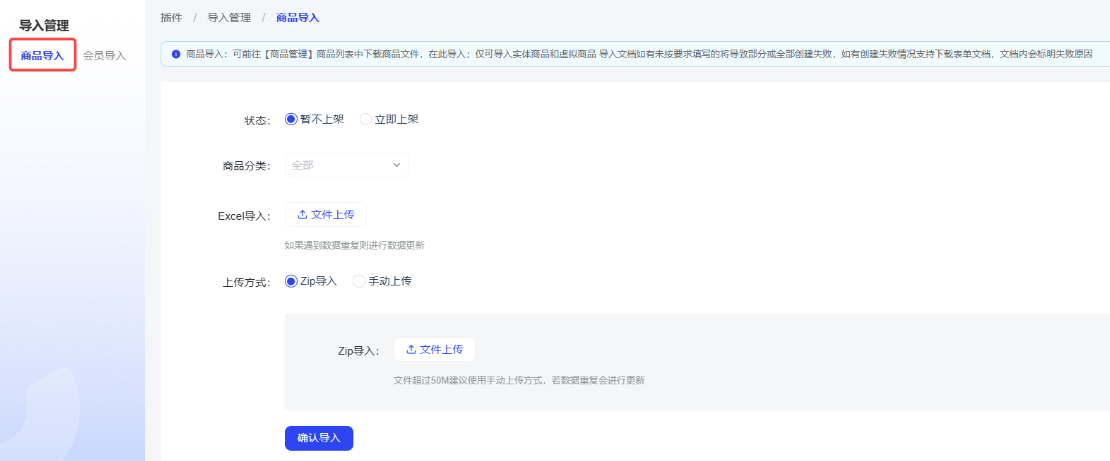The width and height of the screenshot is (1110, 461).
Task: Click the blue 确认导入 button
Action: [x=319, y=438]
